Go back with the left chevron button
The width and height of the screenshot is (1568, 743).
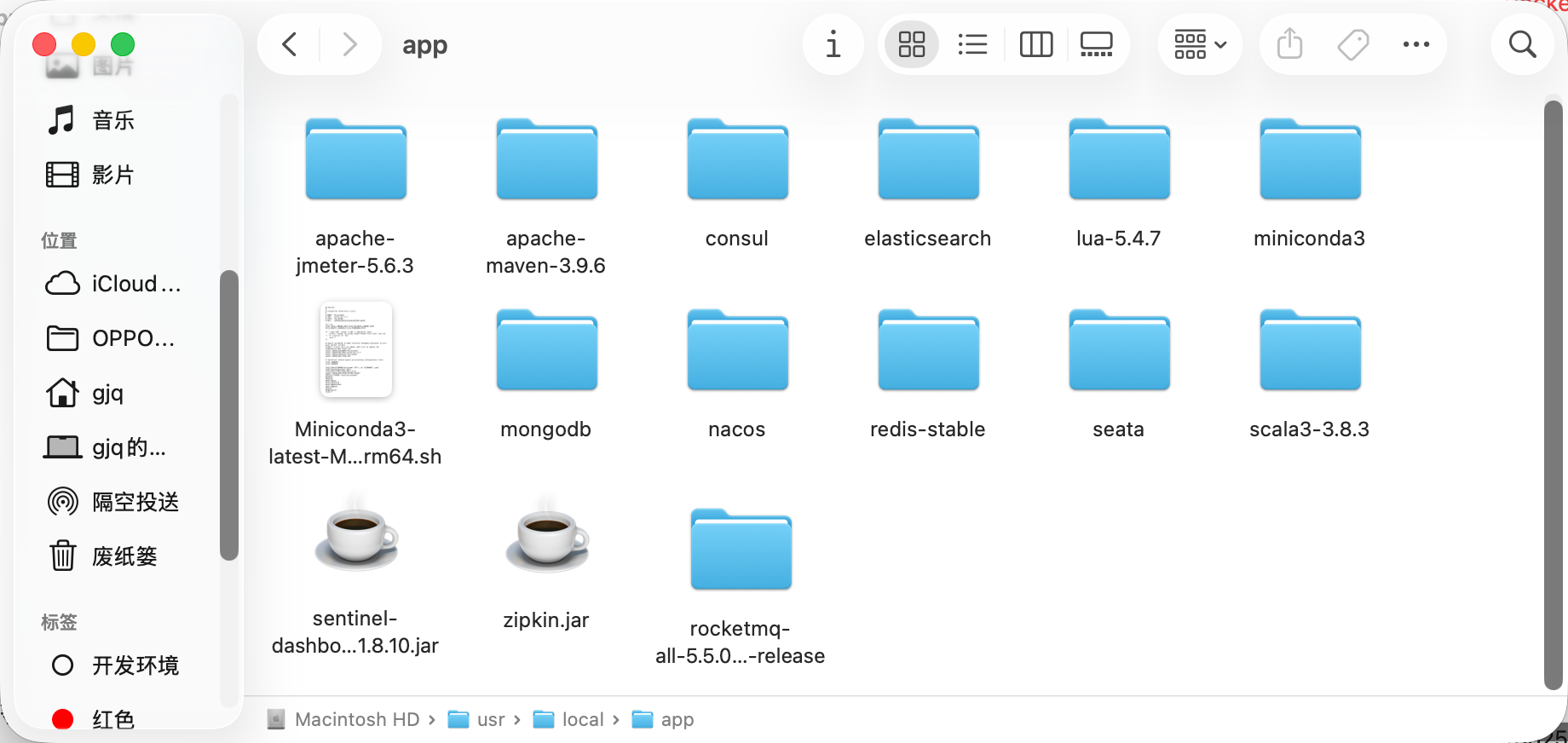pos(290,44)
